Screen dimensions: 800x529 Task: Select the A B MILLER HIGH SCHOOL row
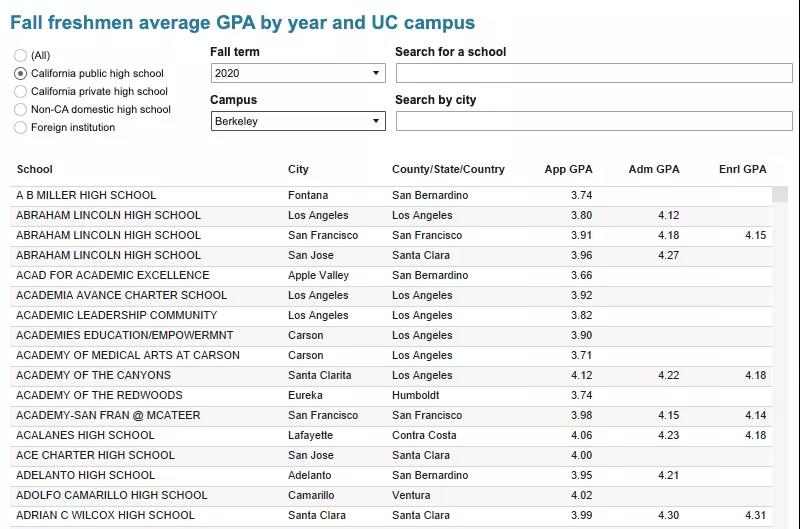click(x=86, y=195)
